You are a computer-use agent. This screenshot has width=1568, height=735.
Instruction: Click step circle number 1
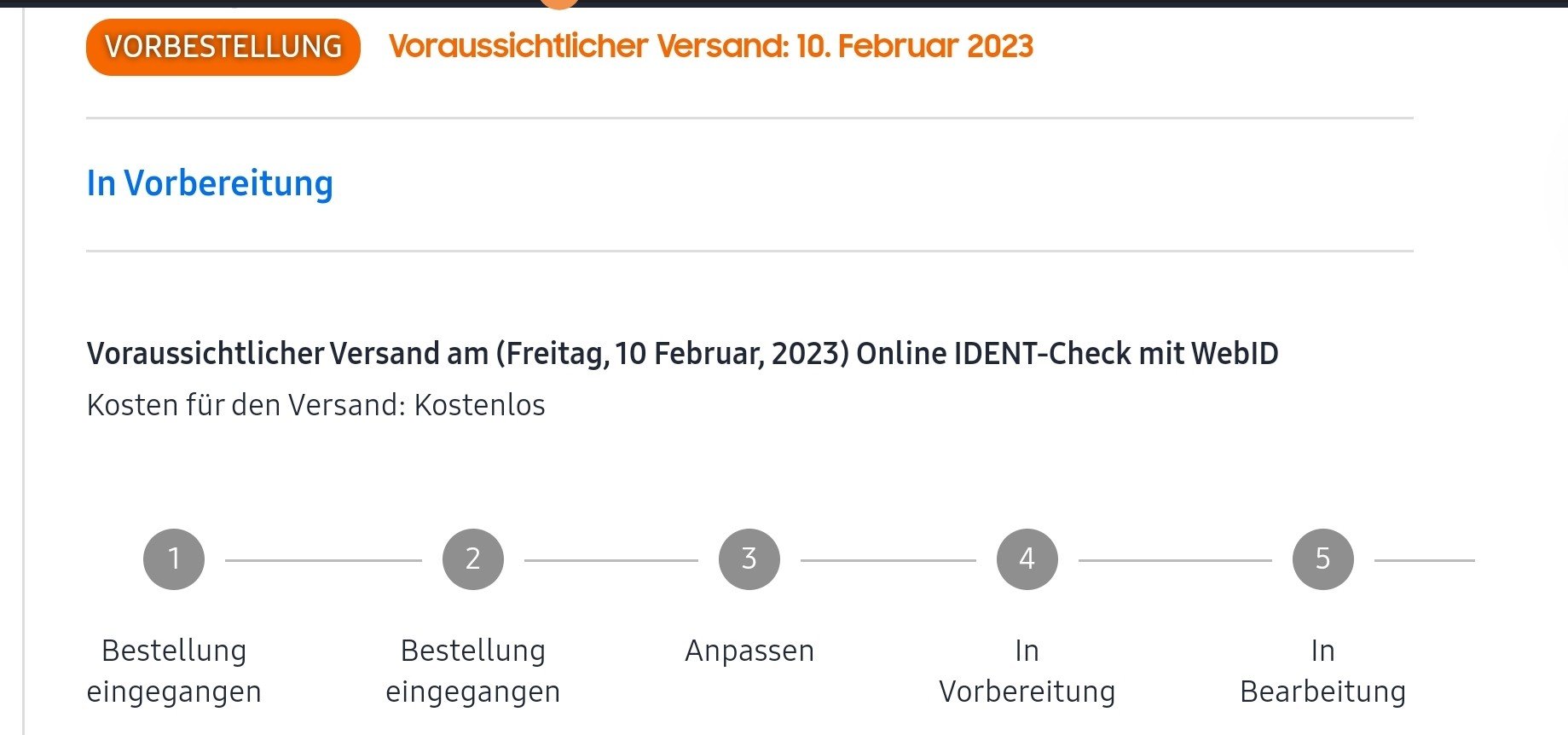click(x=174, y=559)
